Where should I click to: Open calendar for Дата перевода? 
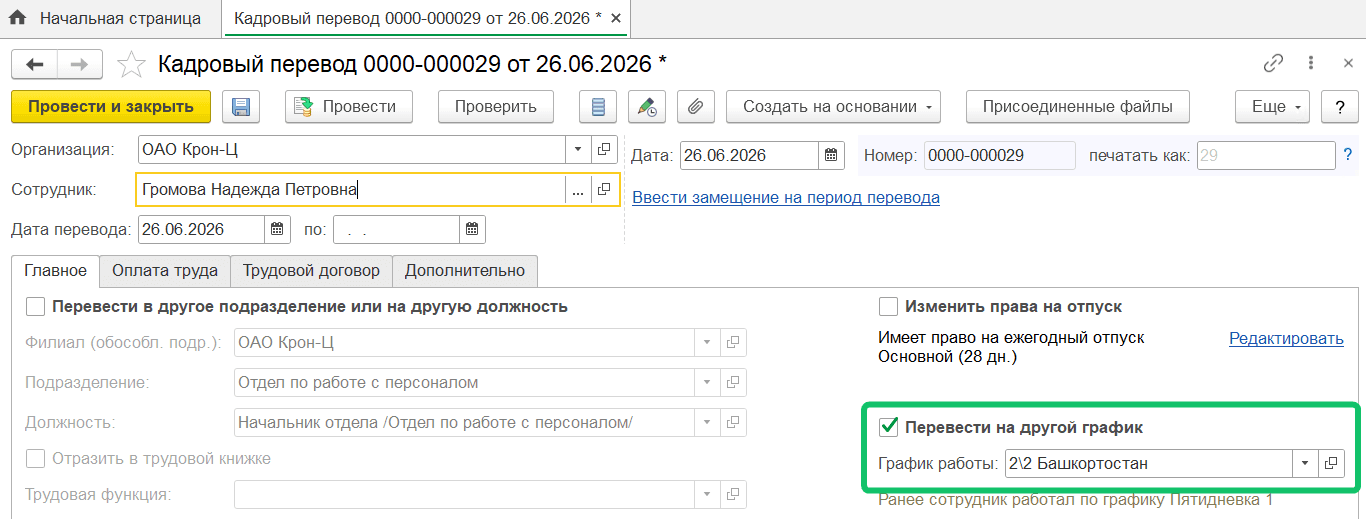[x=277, y=229]
